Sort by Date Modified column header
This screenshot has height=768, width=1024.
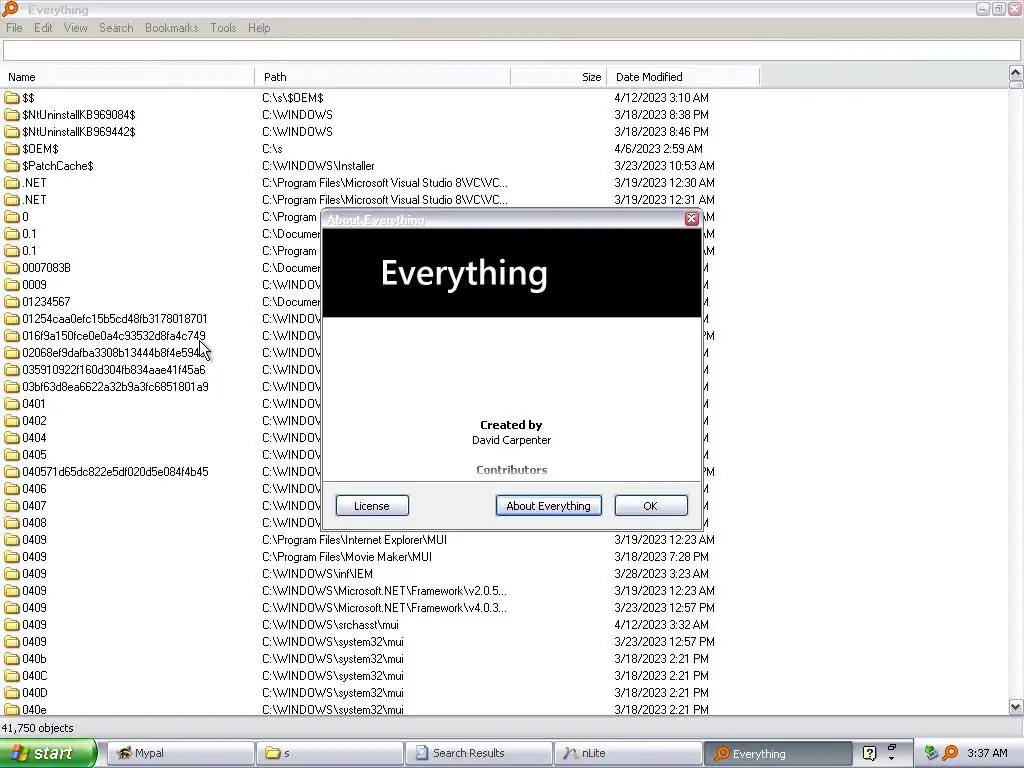click(x=683, y=77)
